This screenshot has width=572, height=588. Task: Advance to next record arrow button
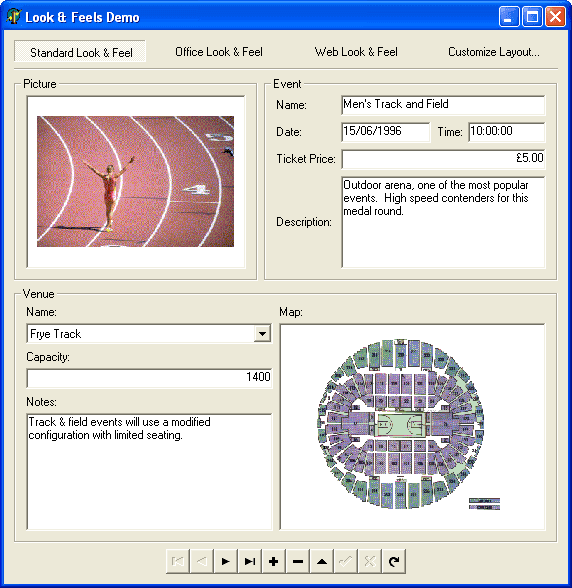click(x=226, y=561)
